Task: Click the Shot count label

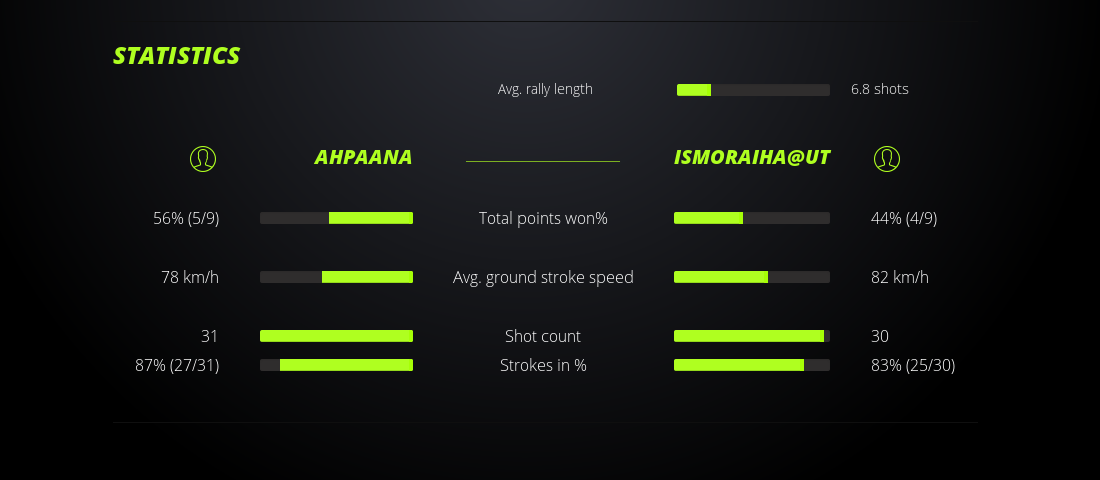Action: point(543,336)
